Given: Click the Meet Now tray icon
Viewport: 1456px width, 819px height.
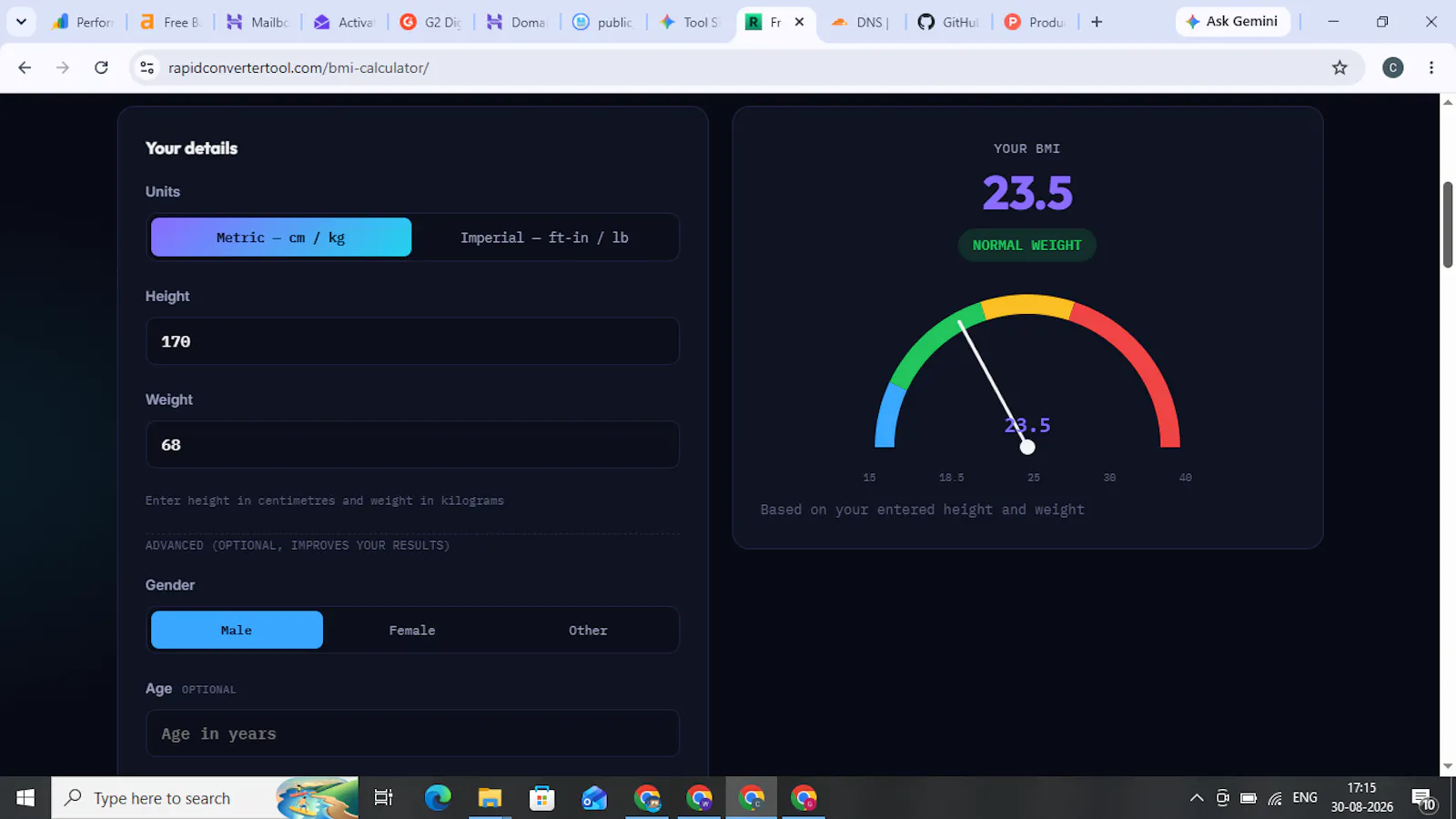Looking at the screenshot, I should coord(1222,798).
